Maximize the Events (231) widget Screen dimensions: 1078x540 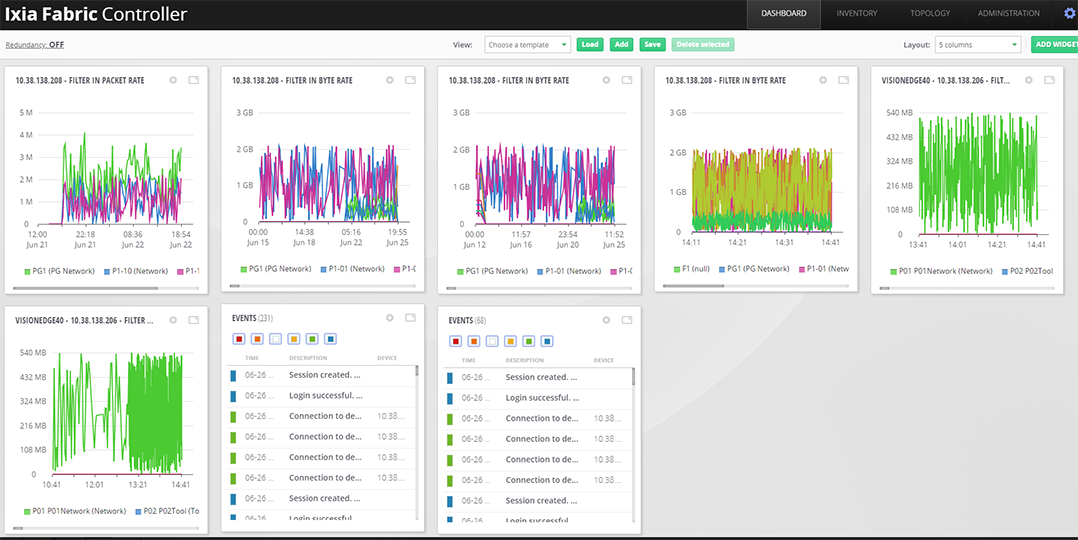[410, 318]
